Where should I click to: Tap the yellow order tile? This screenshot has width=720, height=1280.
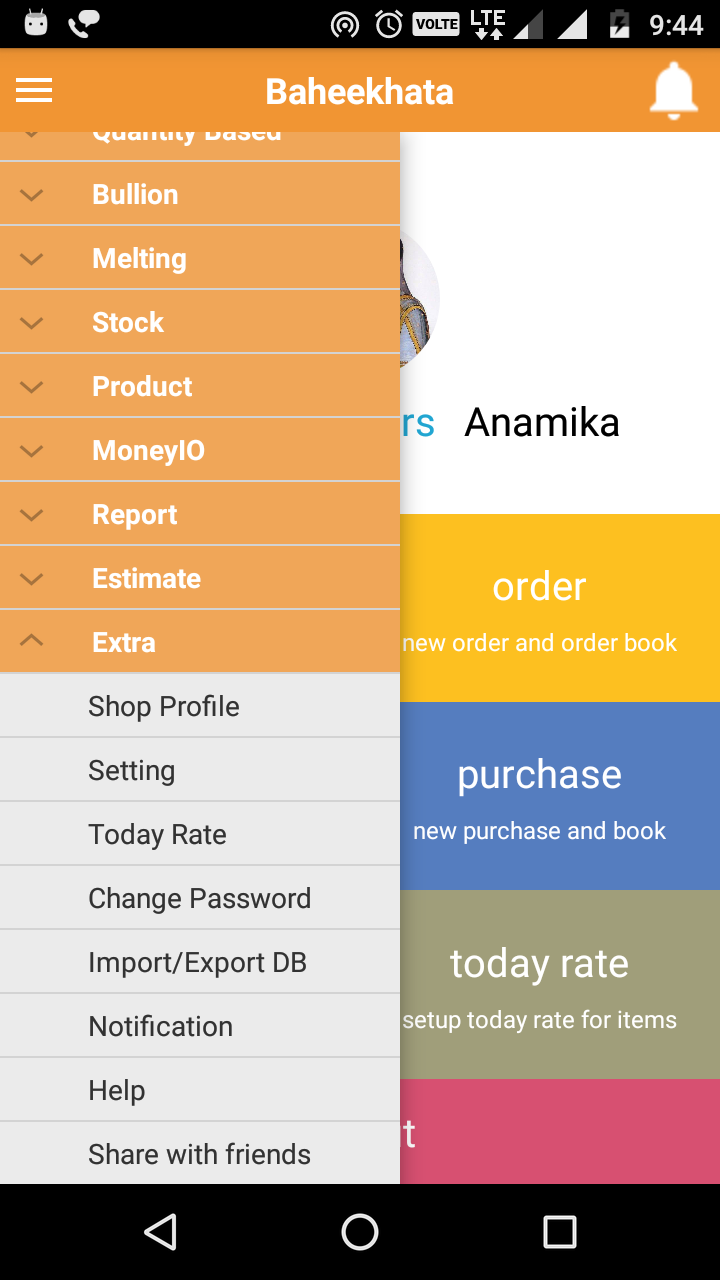point(560,608)
